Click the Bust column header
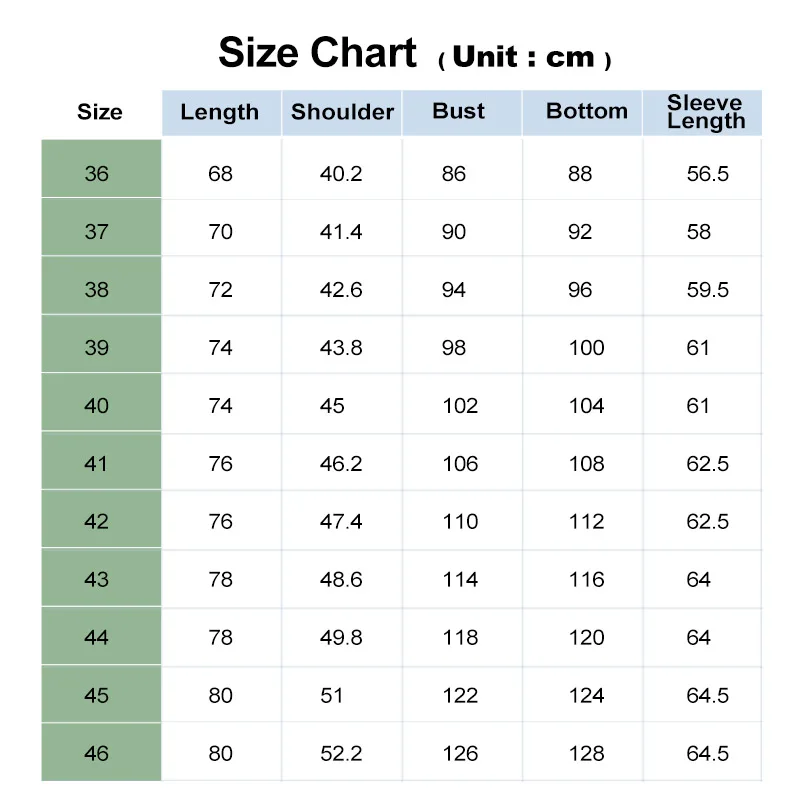 pyautogui.click(x=459, y=111)
